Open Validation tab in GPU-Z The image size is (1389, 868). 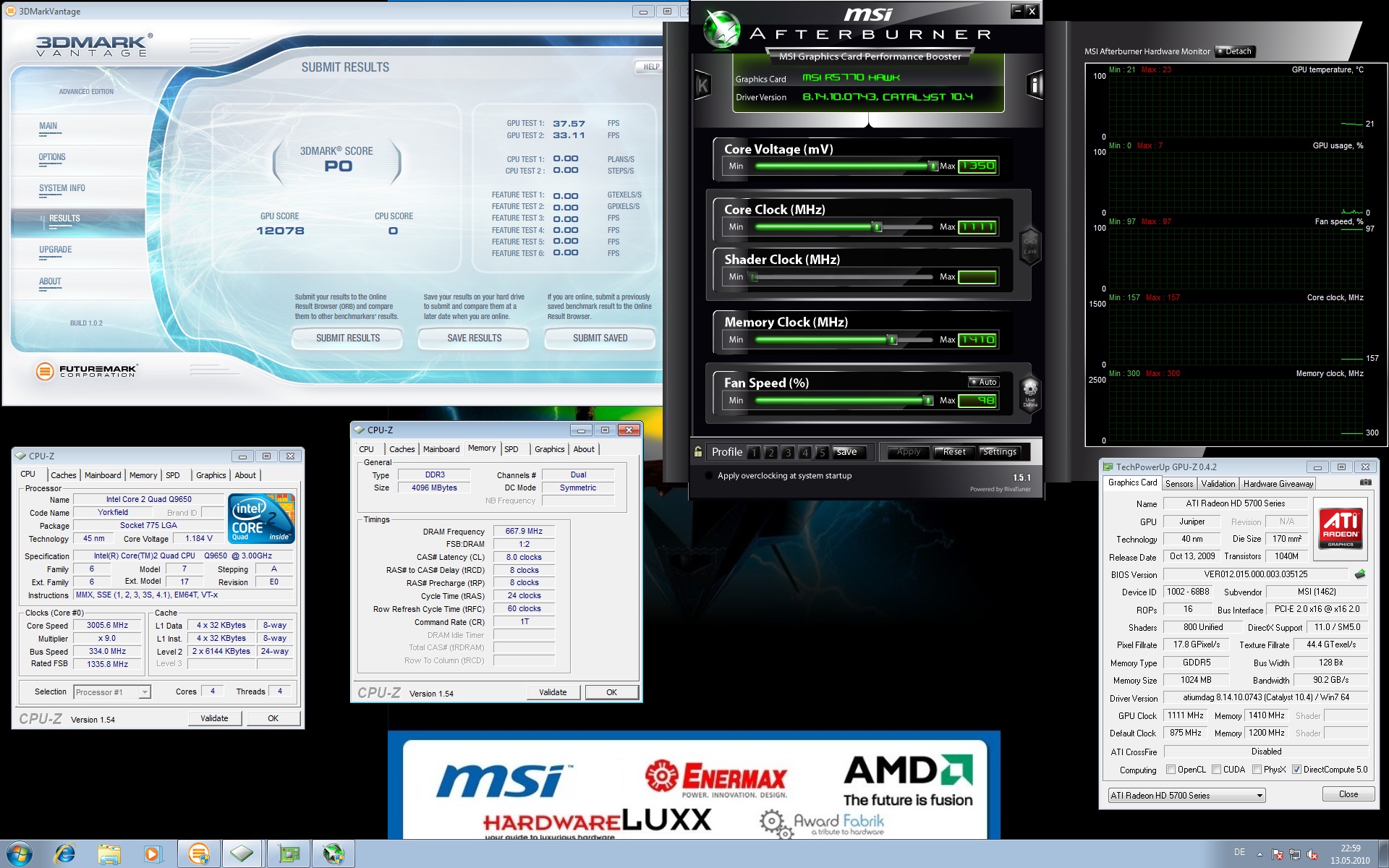coord(1218,484)
